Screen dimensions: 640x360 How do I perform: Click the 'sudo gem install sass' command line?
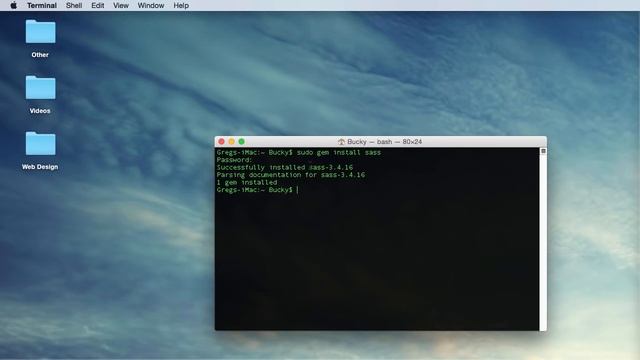(299, 153)
